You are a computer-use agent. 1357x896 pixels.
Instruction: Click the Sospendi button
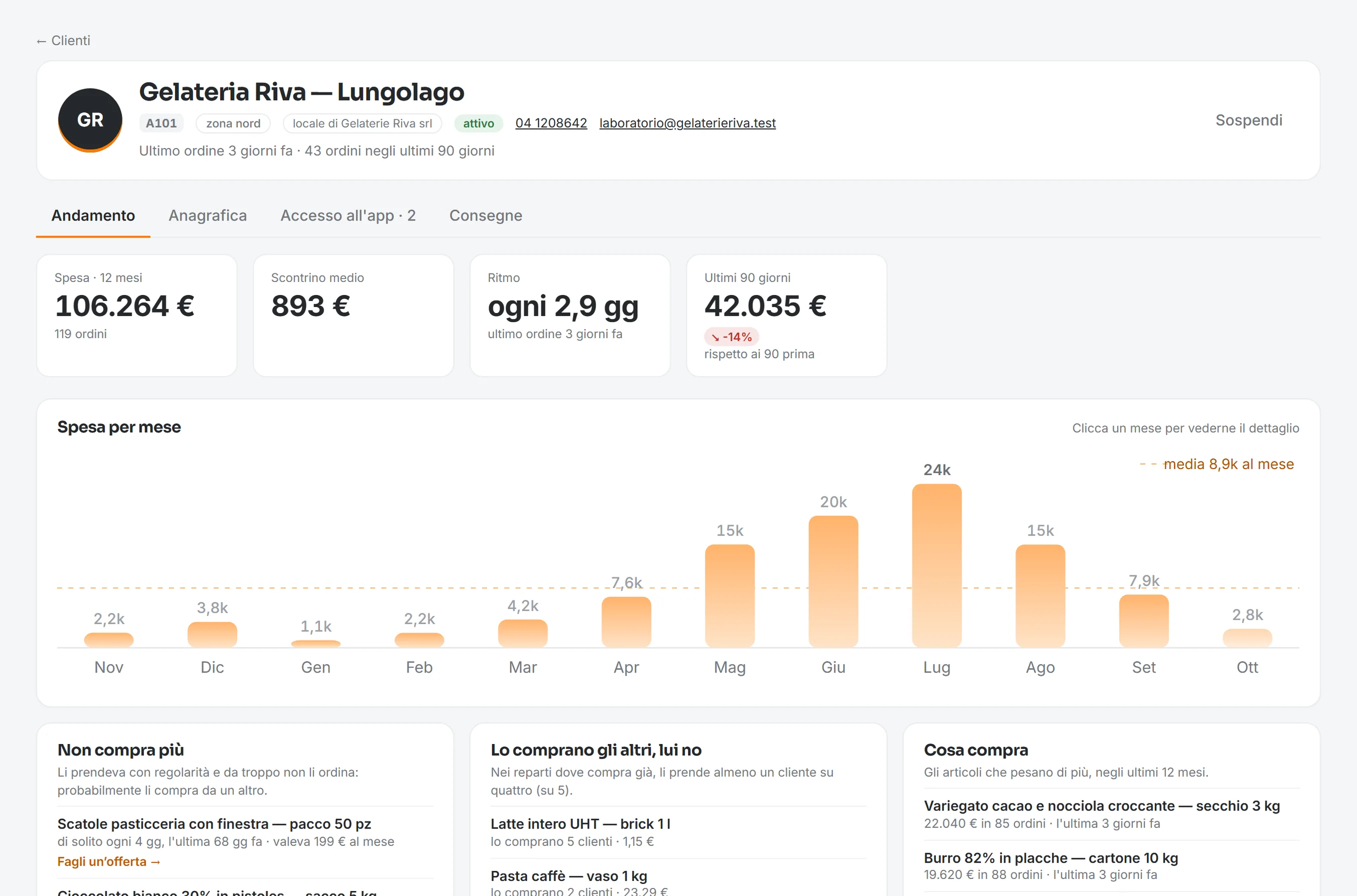[x=1248, y=120]
